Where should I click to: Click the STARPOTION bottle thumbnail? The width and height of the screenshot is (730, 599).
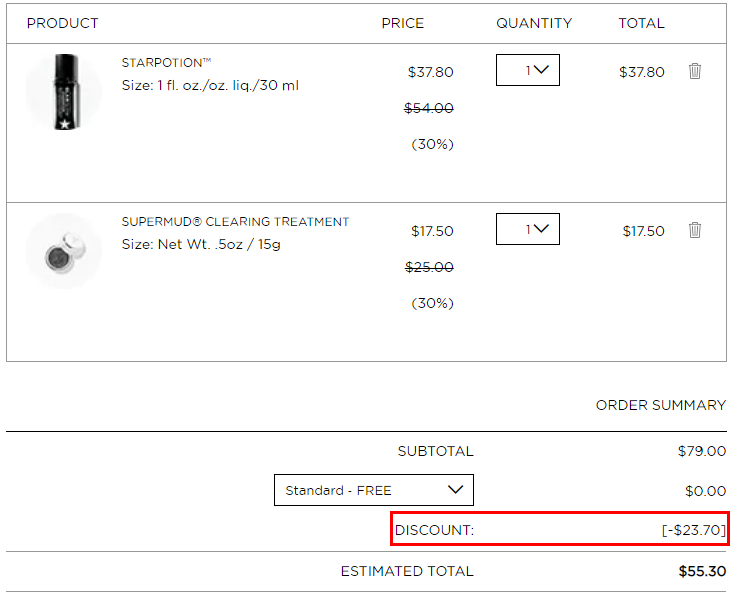[x=64, y=92]
